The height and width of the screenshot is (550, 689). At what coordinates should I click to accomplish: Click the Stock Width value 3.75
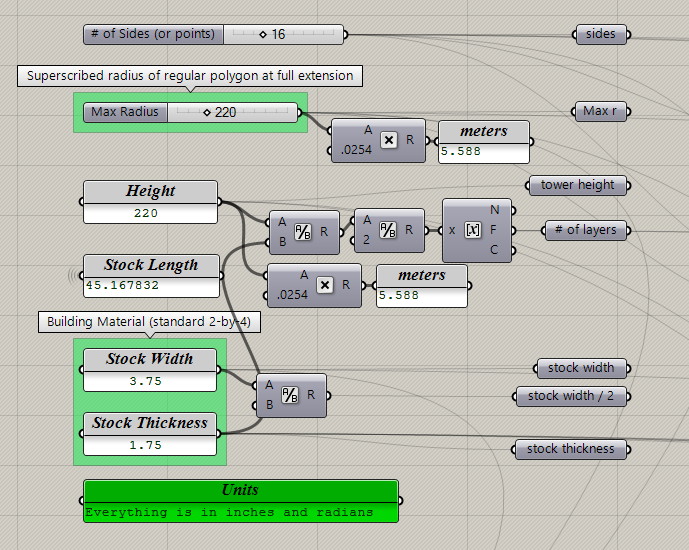tap(146, 381)
